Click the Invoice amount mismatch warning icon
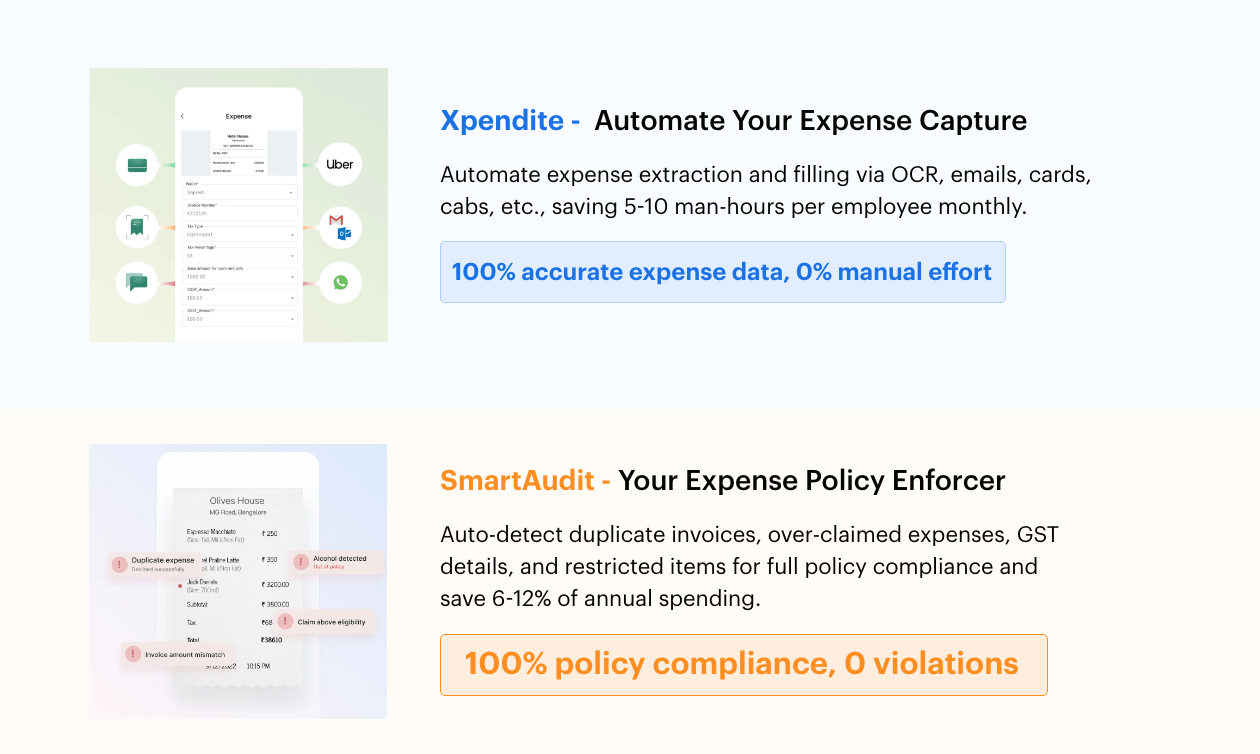Image resolution: width=1260 pixels, height=754 pixels. tap(133, 654)
